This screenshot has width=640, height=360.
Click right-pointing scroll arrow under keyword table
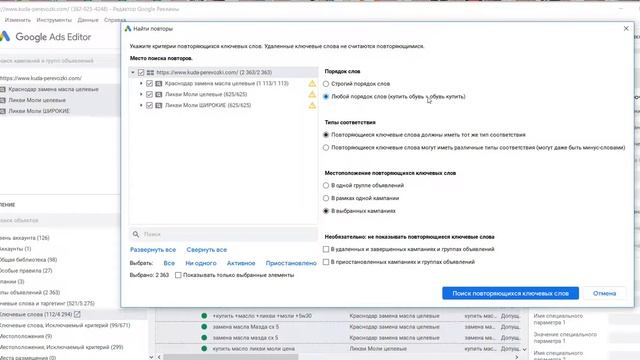tap(516, 357)
